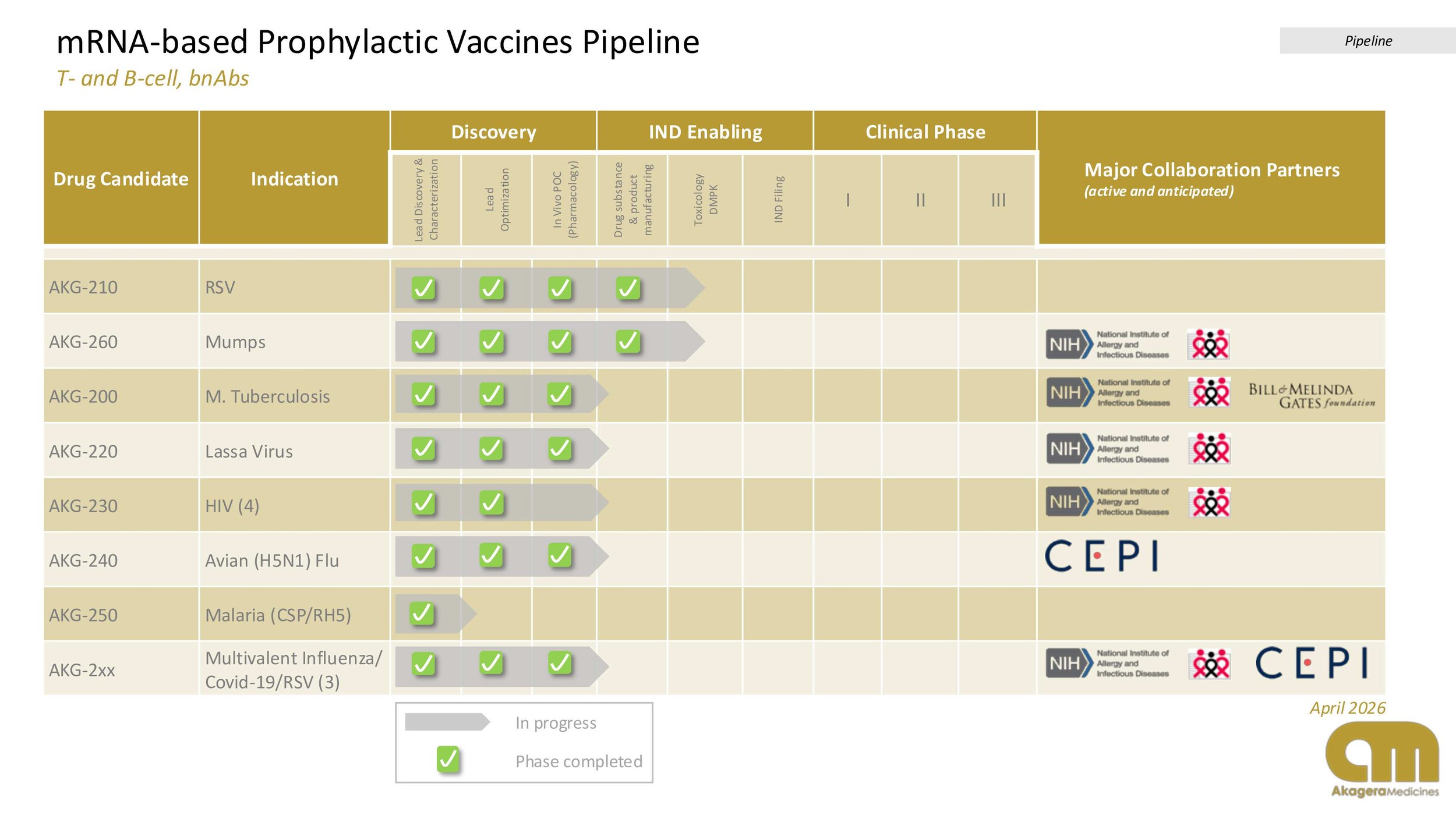Click the AKG-200 drug candidate cell
This screenshot has height=819, width=1456.
tap(121, 396)
